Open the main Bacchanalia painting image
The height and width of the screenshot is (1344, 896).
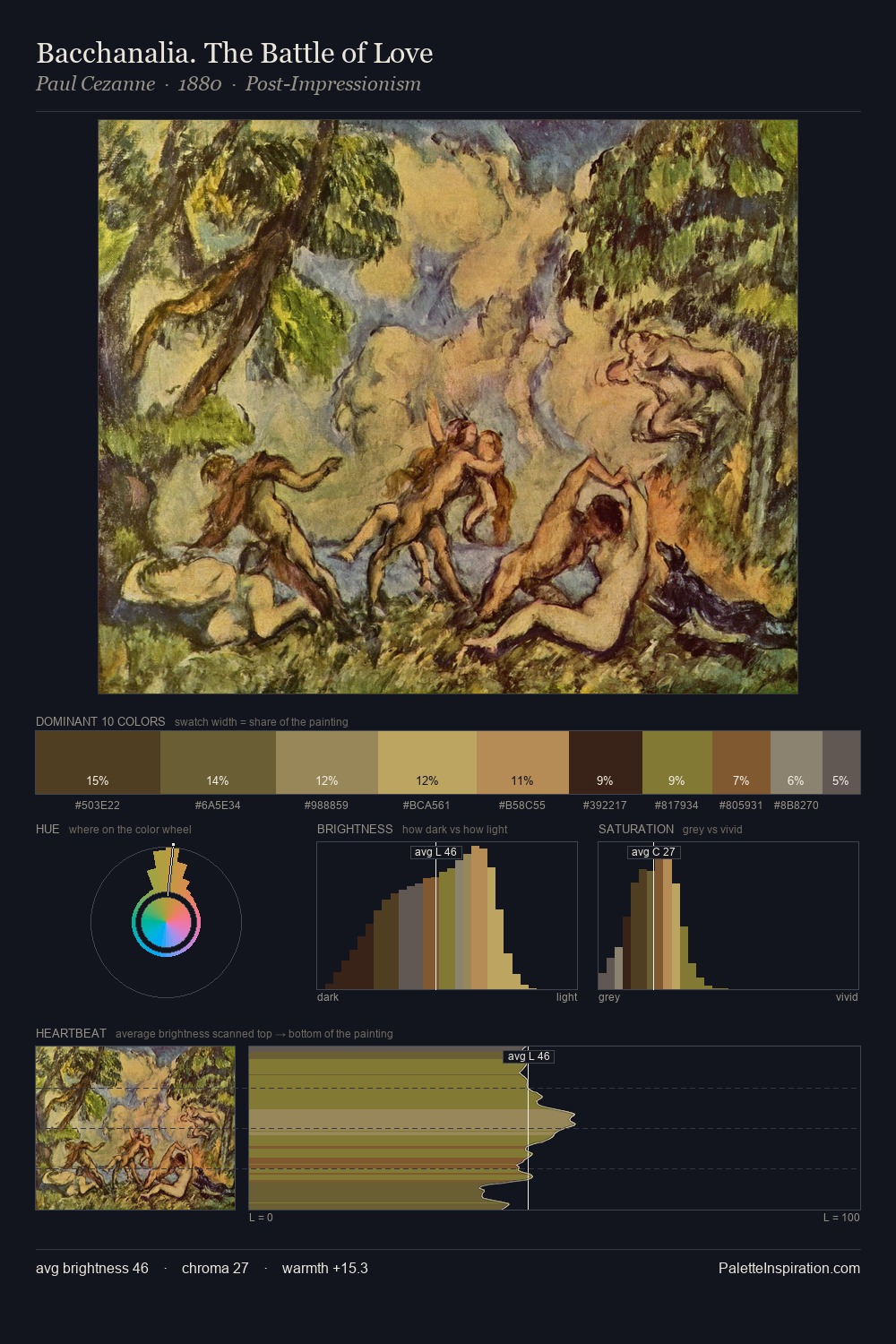[448, 407]
